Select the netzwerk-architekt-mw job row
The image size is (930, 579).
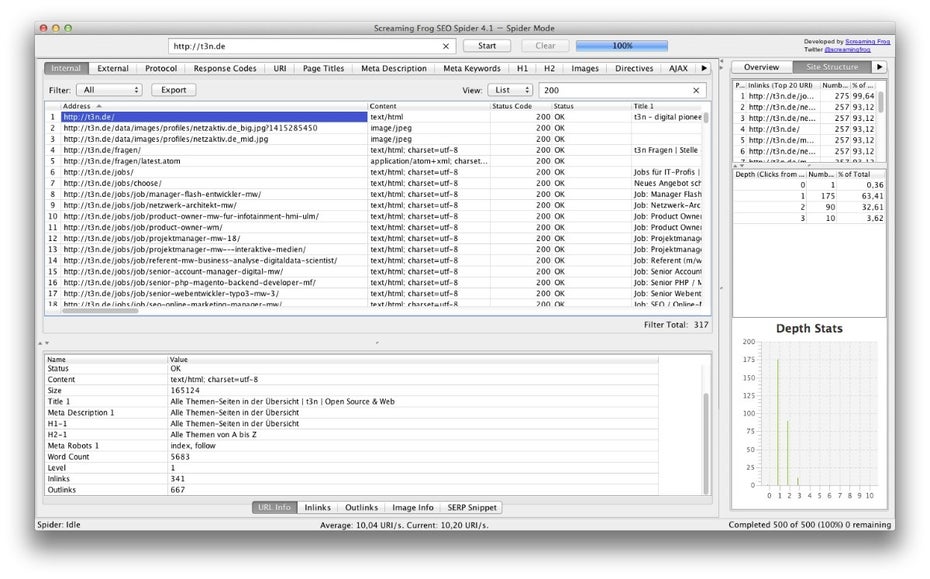click(x=375, y=205)
